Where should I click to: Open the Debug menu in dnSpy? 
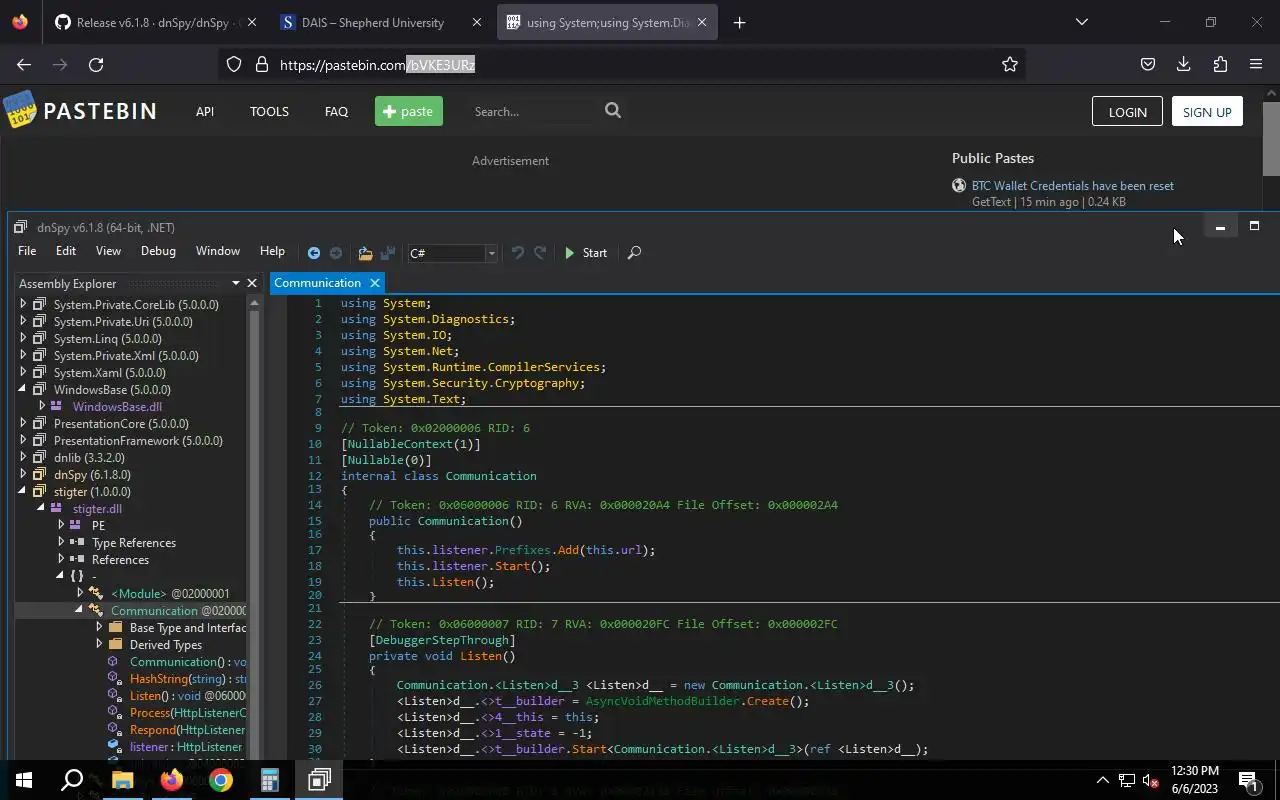point(158,251)
